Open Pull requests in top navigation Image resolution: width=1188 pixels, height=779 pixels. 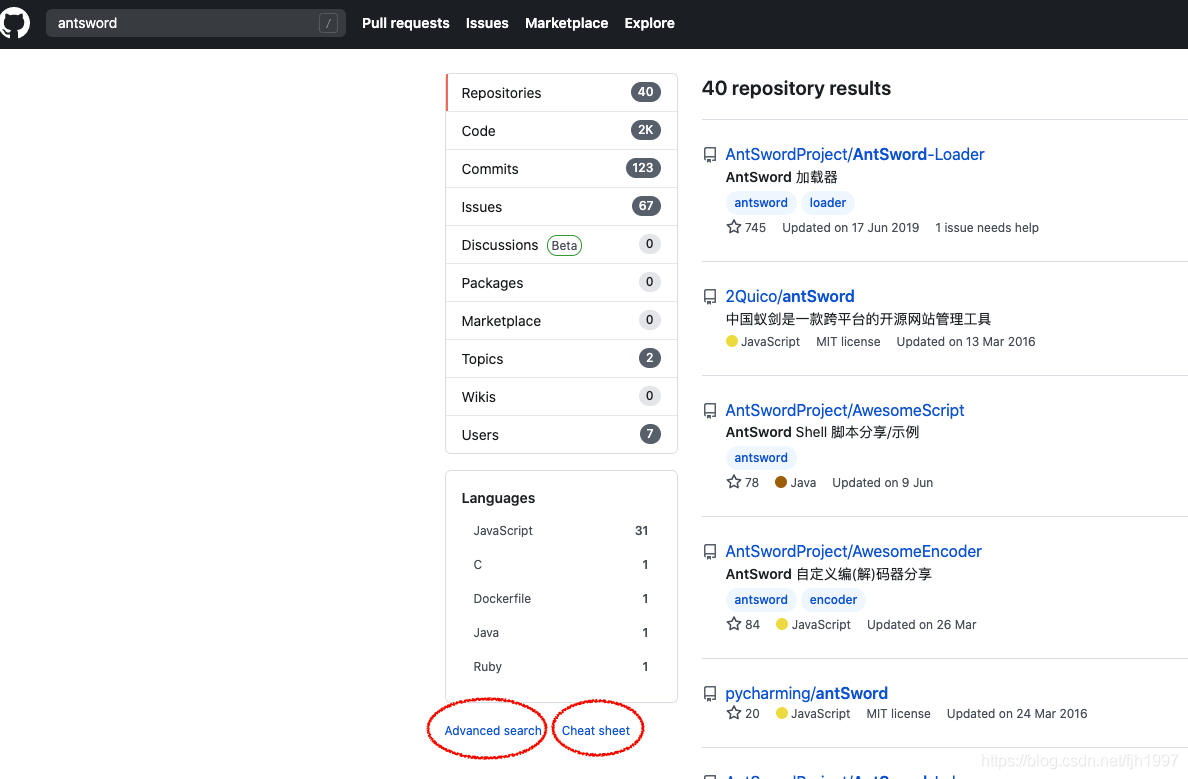click(x=405, y=23)
